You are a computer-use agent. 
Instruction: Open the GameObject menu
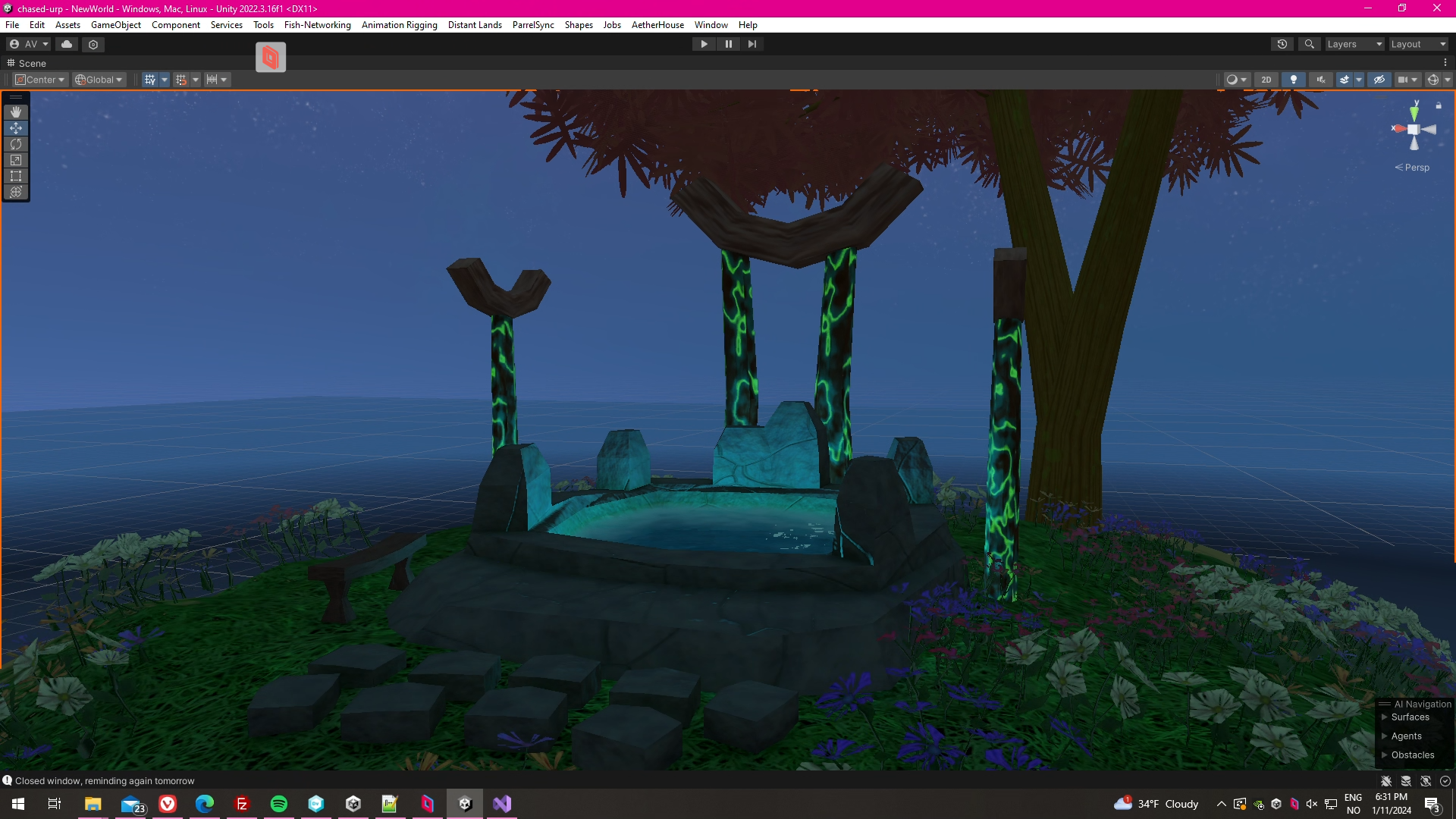pos(115,25)
